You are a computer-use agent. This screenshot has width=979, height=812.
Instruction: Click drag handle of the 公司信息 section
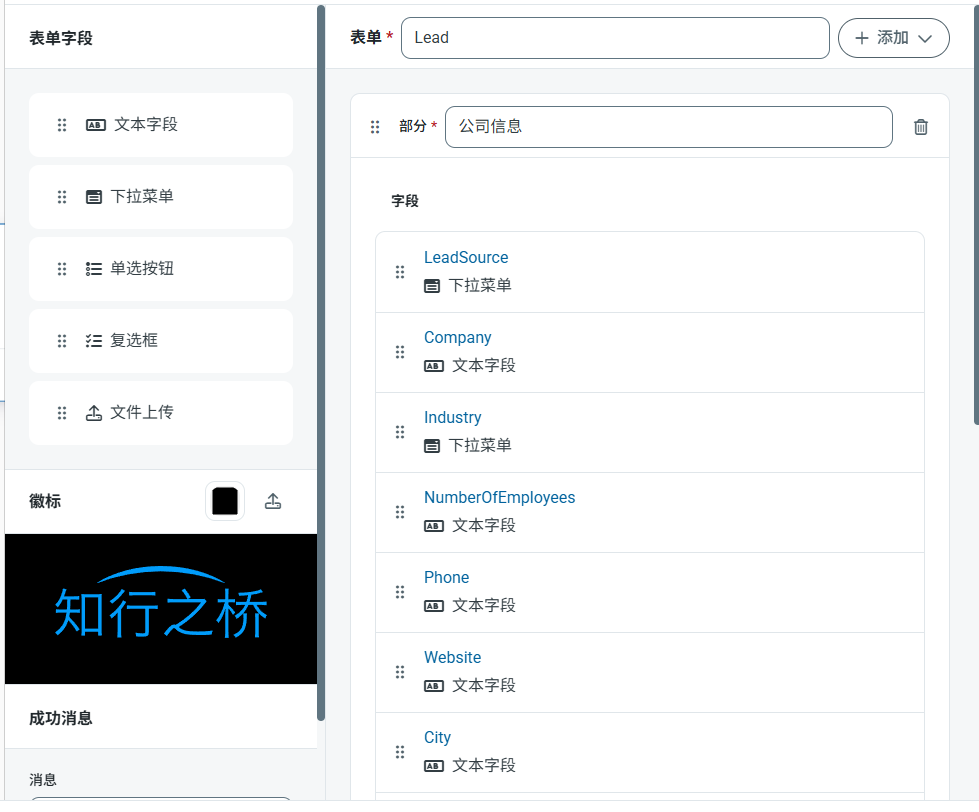tap(375, 127)
